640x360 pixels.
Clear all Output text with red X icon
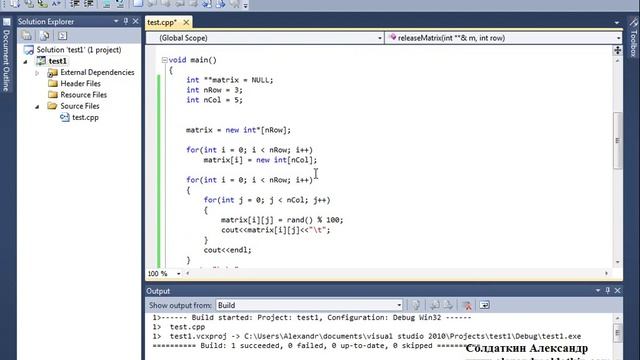click(467, 305)
